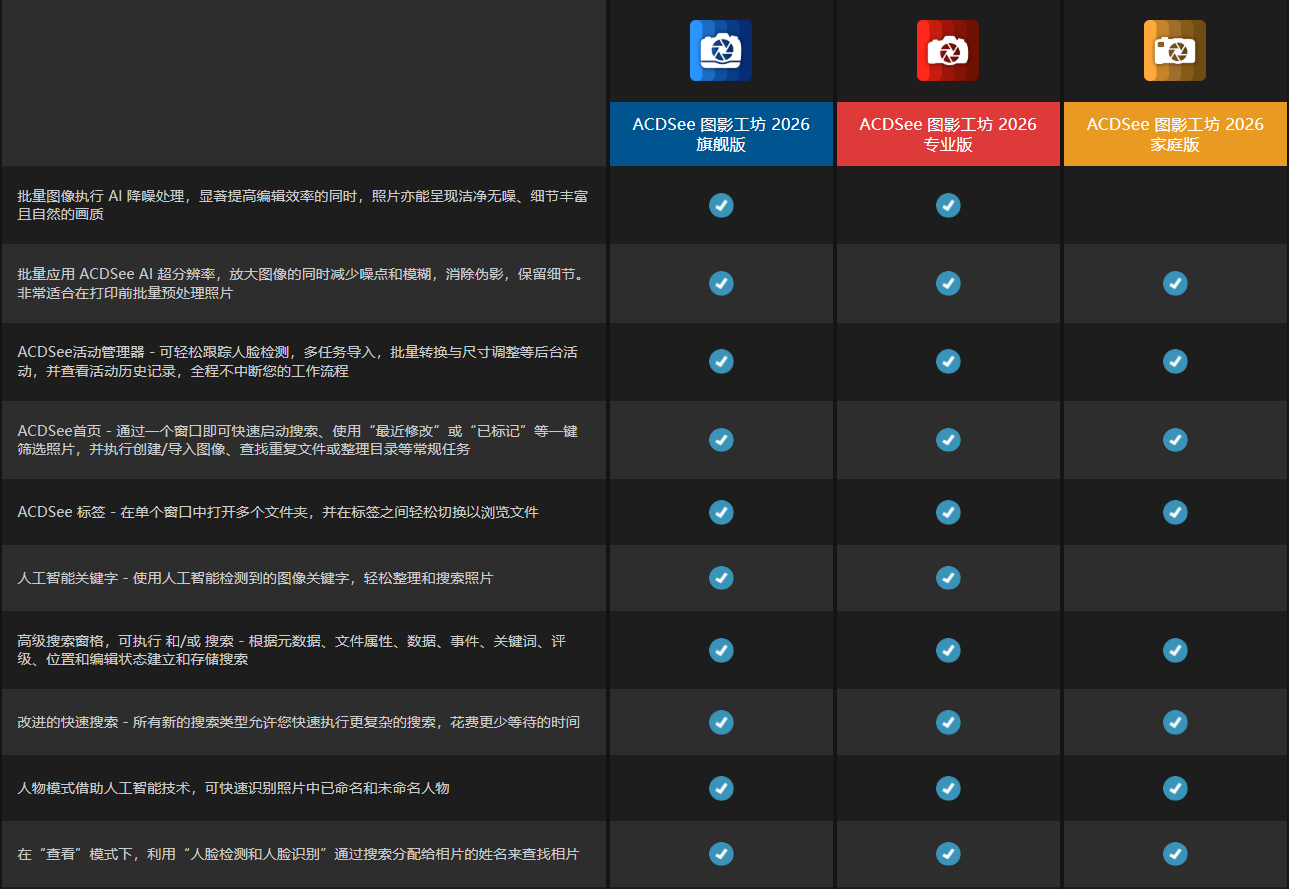Click 专业版 checkmark for 人工智能关键字 row

coord(948,577)
